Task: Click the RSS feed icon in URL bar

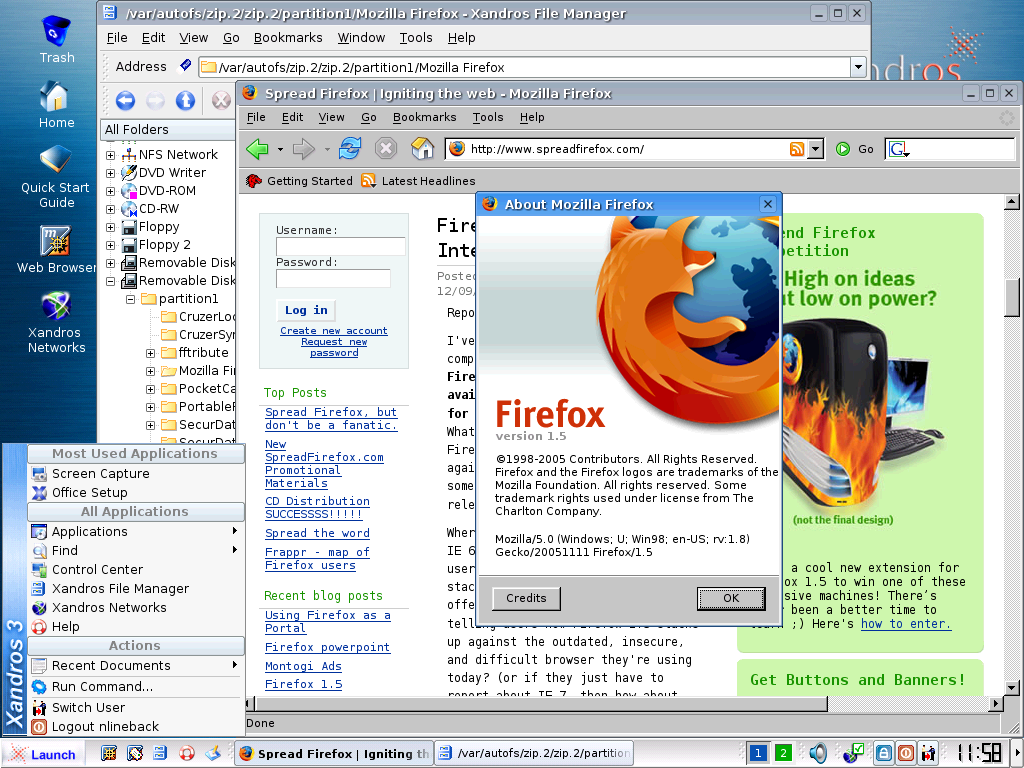Action: click(797, 149)
